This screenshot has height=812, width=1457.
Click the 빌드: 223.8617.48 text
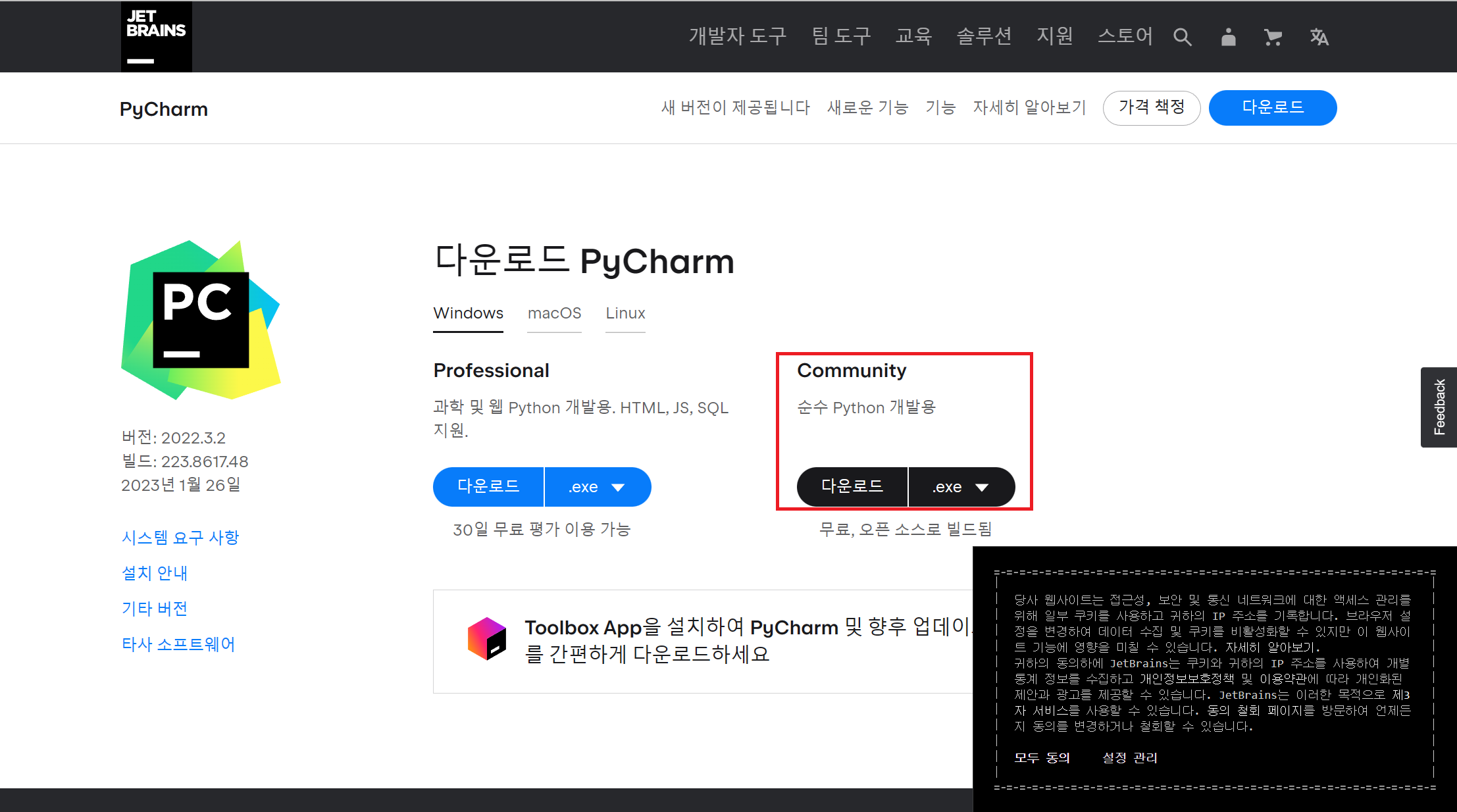[x=185, y=461]
